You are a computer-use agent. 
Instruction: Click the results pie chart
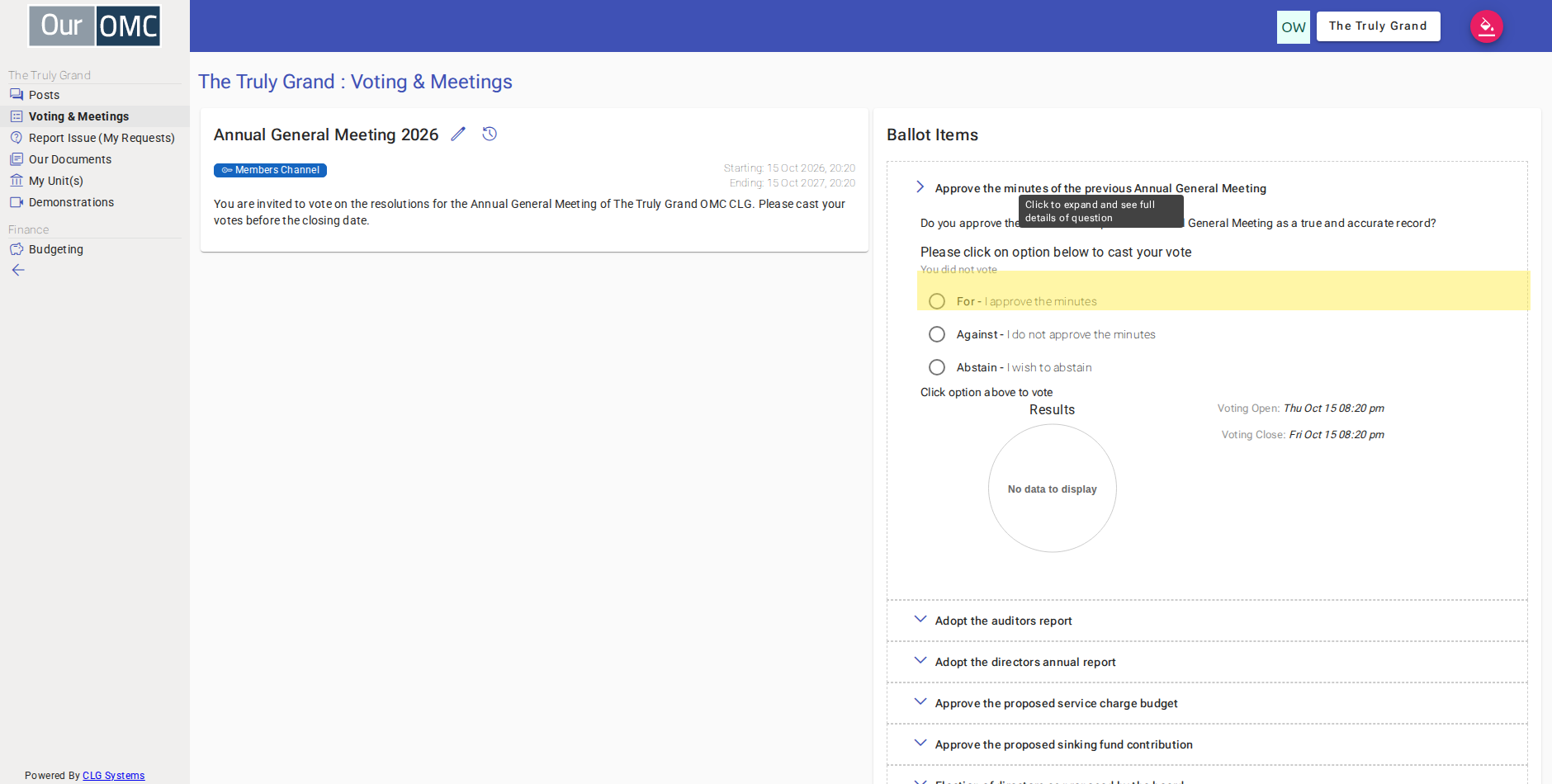click(x=1052, y=489)
